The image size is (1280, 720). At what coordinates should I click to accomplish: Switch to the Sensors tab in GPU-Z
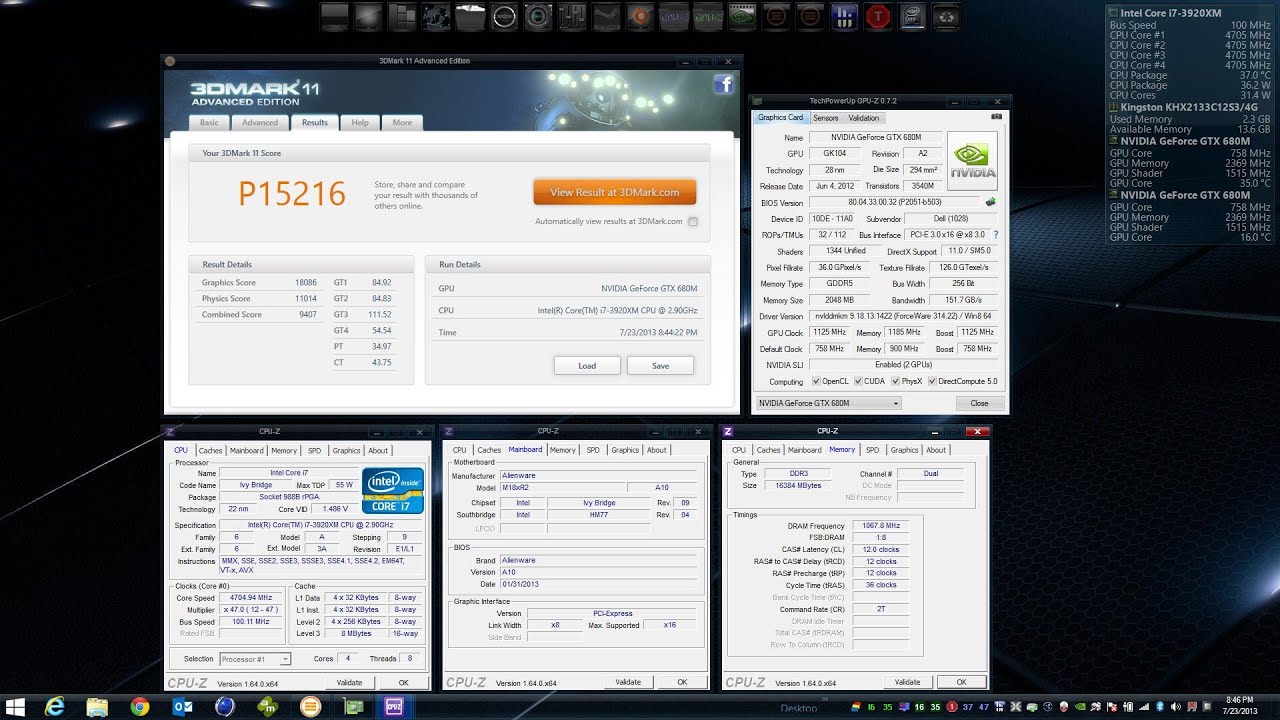(826, 118)
